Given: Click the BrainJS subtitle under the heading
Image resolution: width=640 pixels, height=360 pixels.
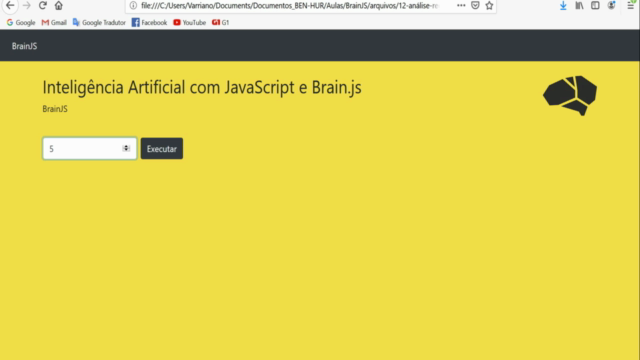Looking at the screenshot, I should point(55,109).
